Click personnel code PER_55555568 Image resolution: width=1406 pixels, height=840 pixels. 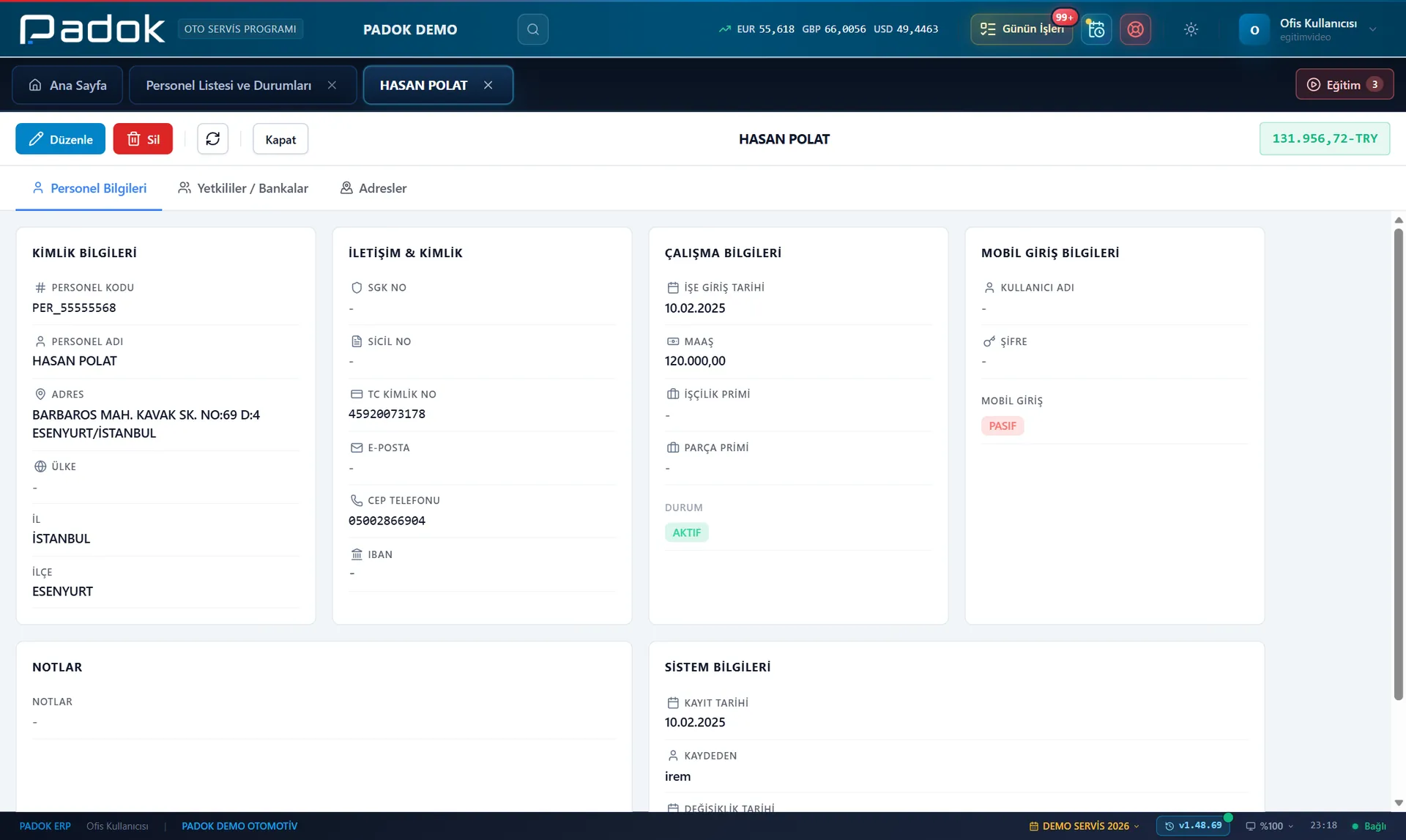click(74, 308)
